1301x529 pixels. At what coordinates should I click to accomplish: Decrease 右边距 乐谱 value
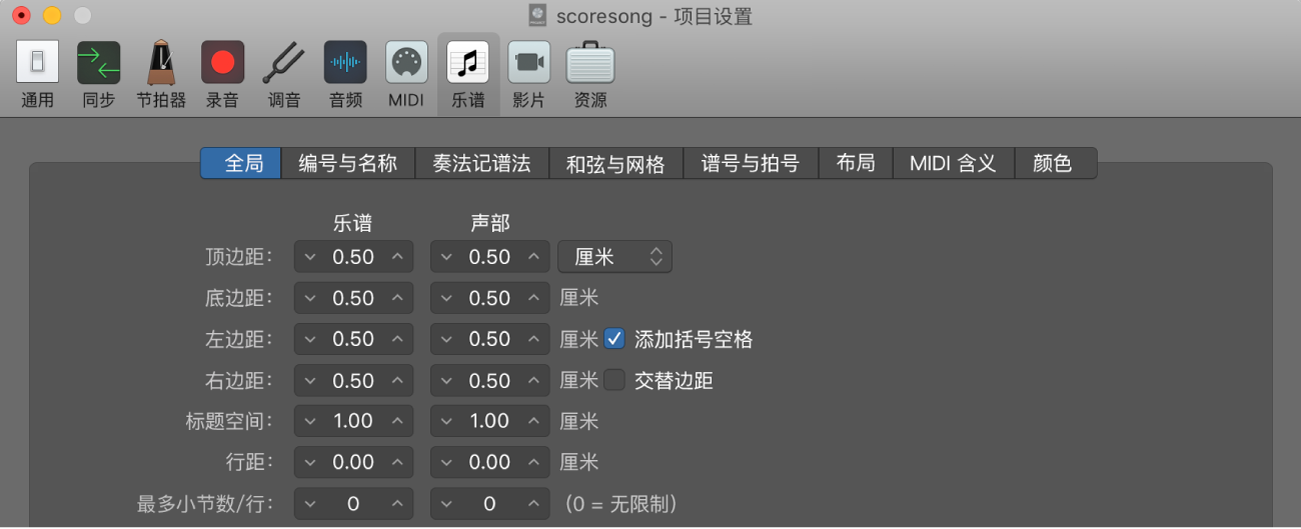(x=309, y=380)
